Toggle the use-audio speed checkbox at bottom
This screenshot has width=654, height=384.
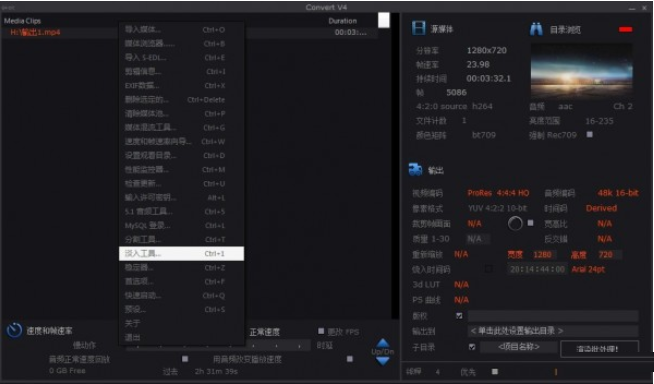[x=350, y=359]
